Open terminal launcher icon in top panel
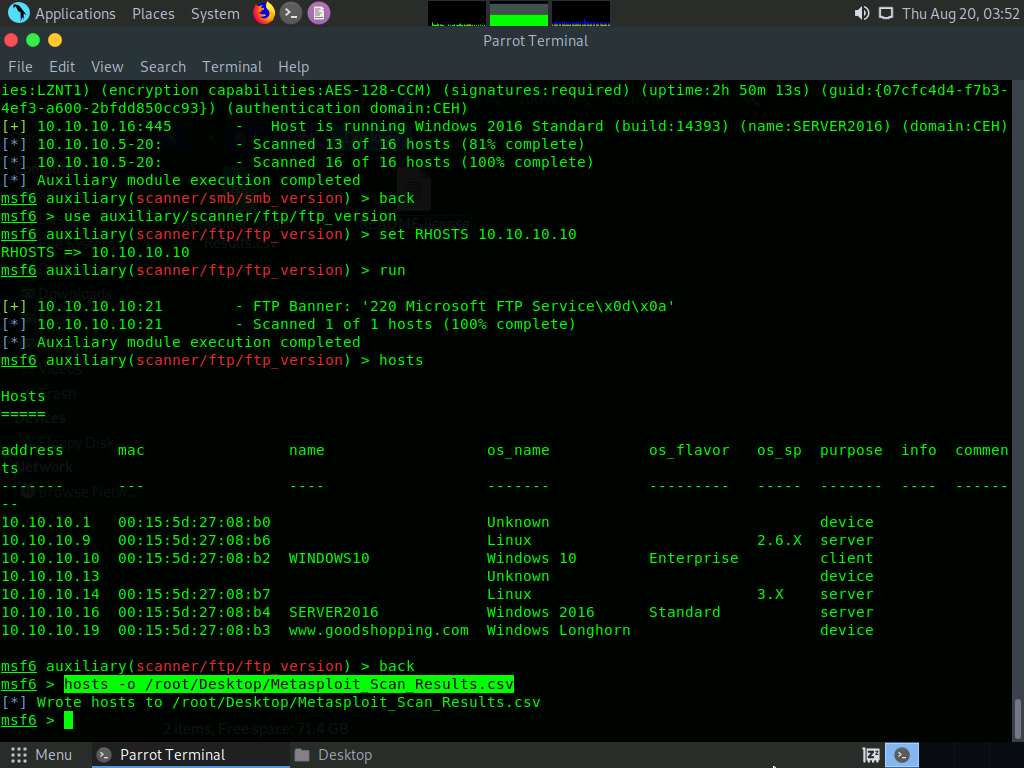Viewport: 1024px width, 768px height. click(291, 13)
